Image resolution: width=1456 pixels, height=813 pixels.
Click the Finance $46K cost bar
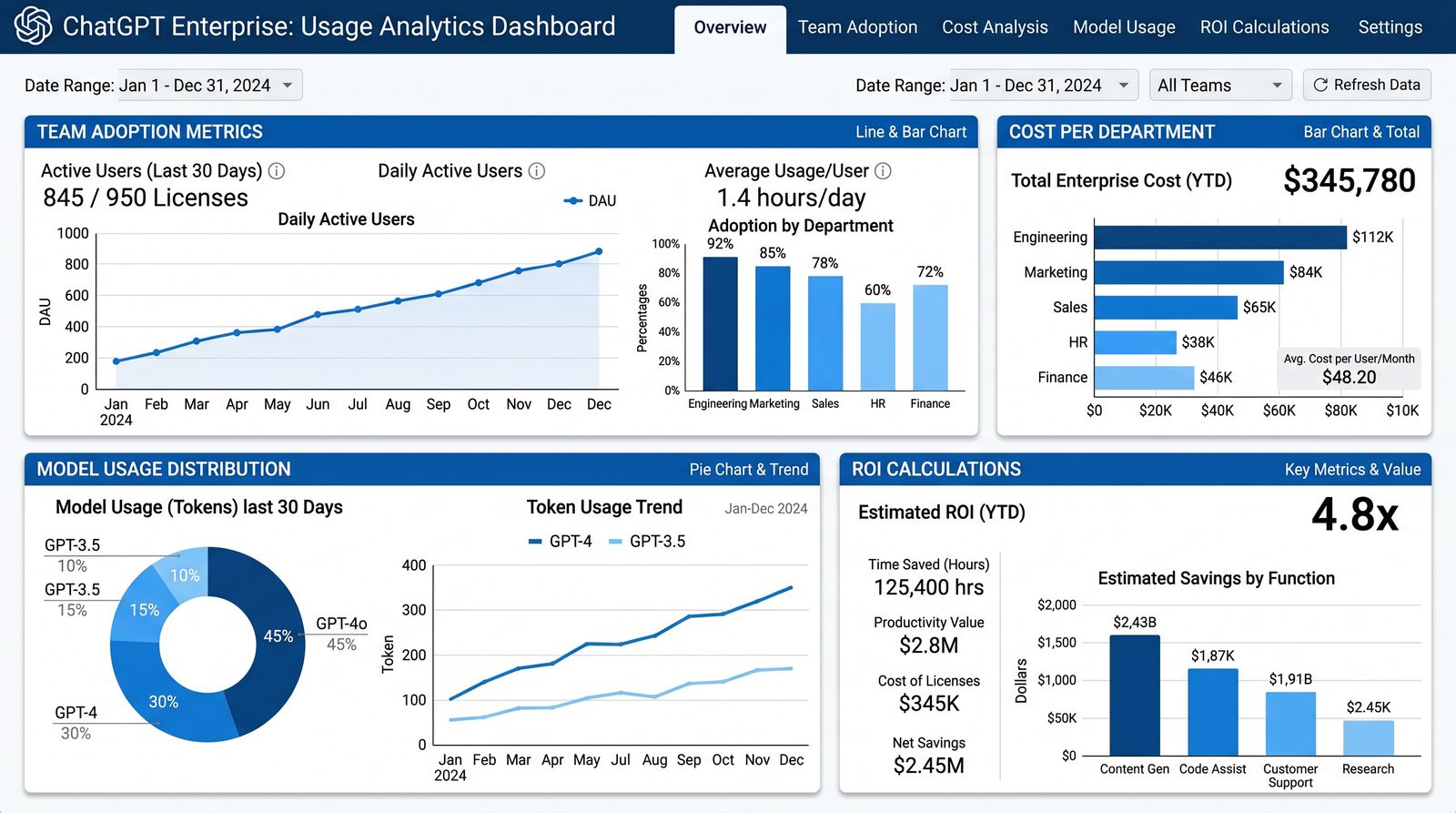coord(1144,378)
